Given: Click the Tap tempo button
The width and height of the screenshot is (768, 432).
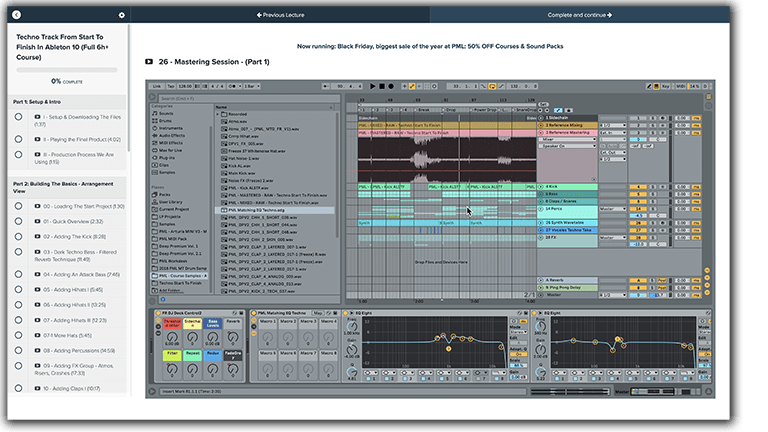Looking at the screenshot, I should (170, 86).
